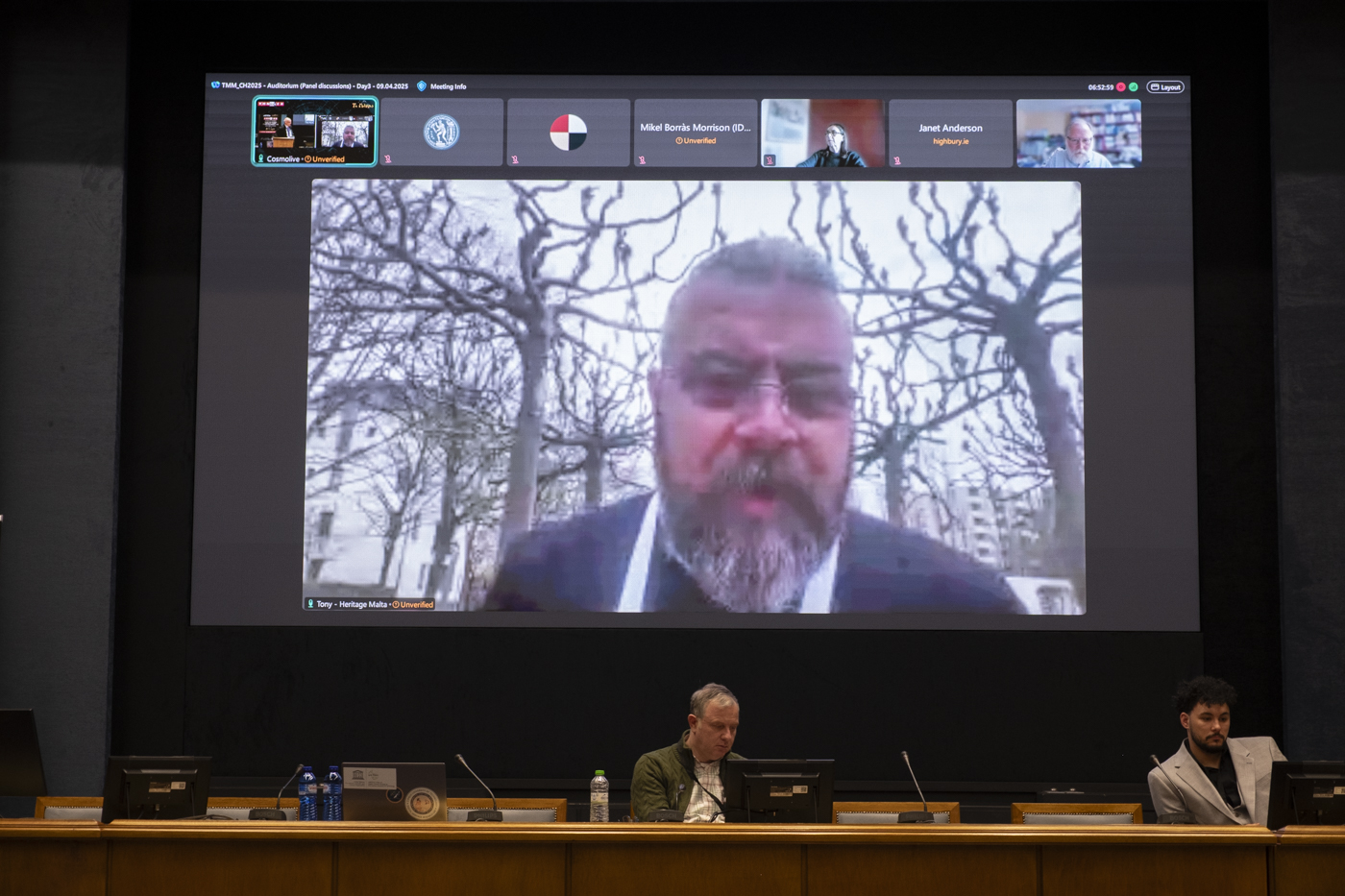Click muted mic icon on Mikel's tile

pos(643,160)
